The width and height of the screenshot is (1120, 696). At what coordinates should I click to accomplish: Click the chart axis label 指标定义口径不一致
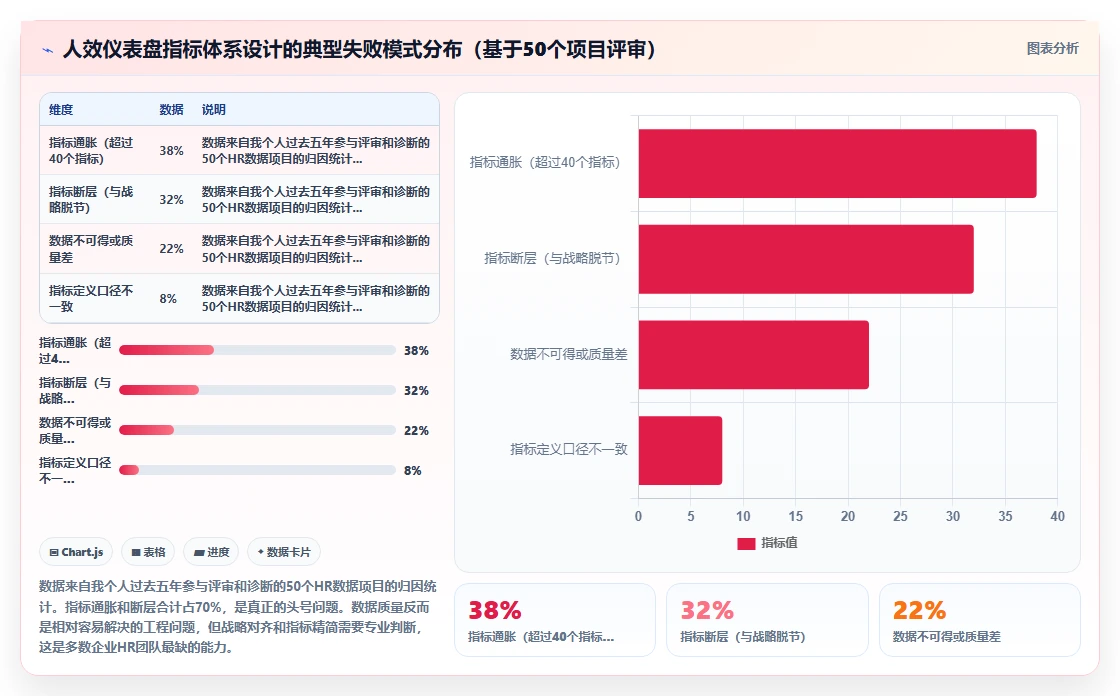point(569,449)
